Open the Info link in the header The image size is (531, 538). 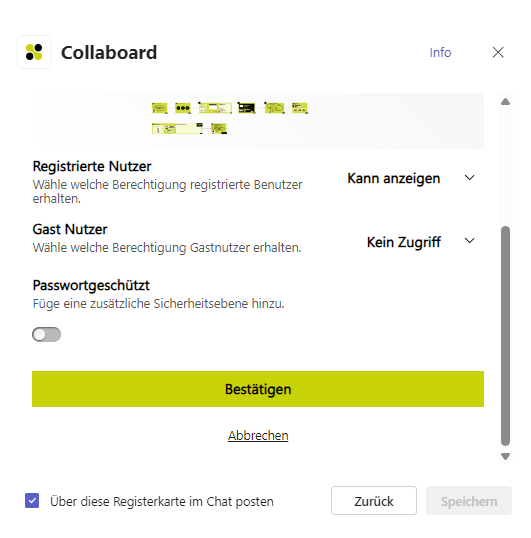440,52
